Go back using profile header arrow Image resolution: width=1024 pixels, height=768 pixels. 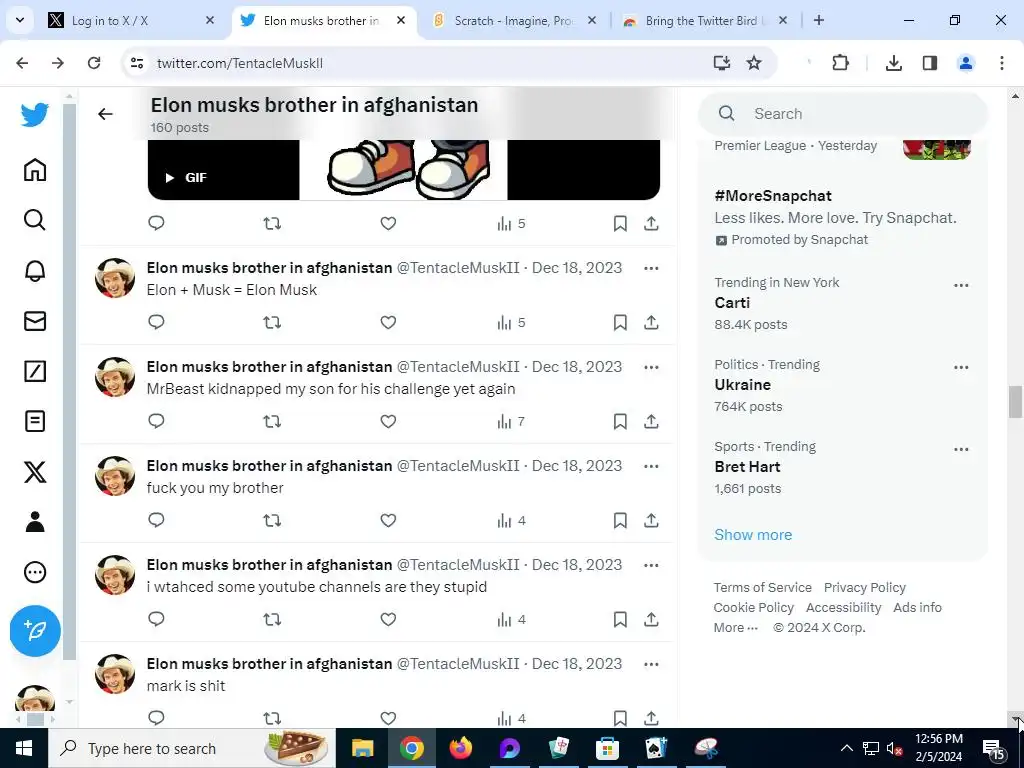coord(105,114)
